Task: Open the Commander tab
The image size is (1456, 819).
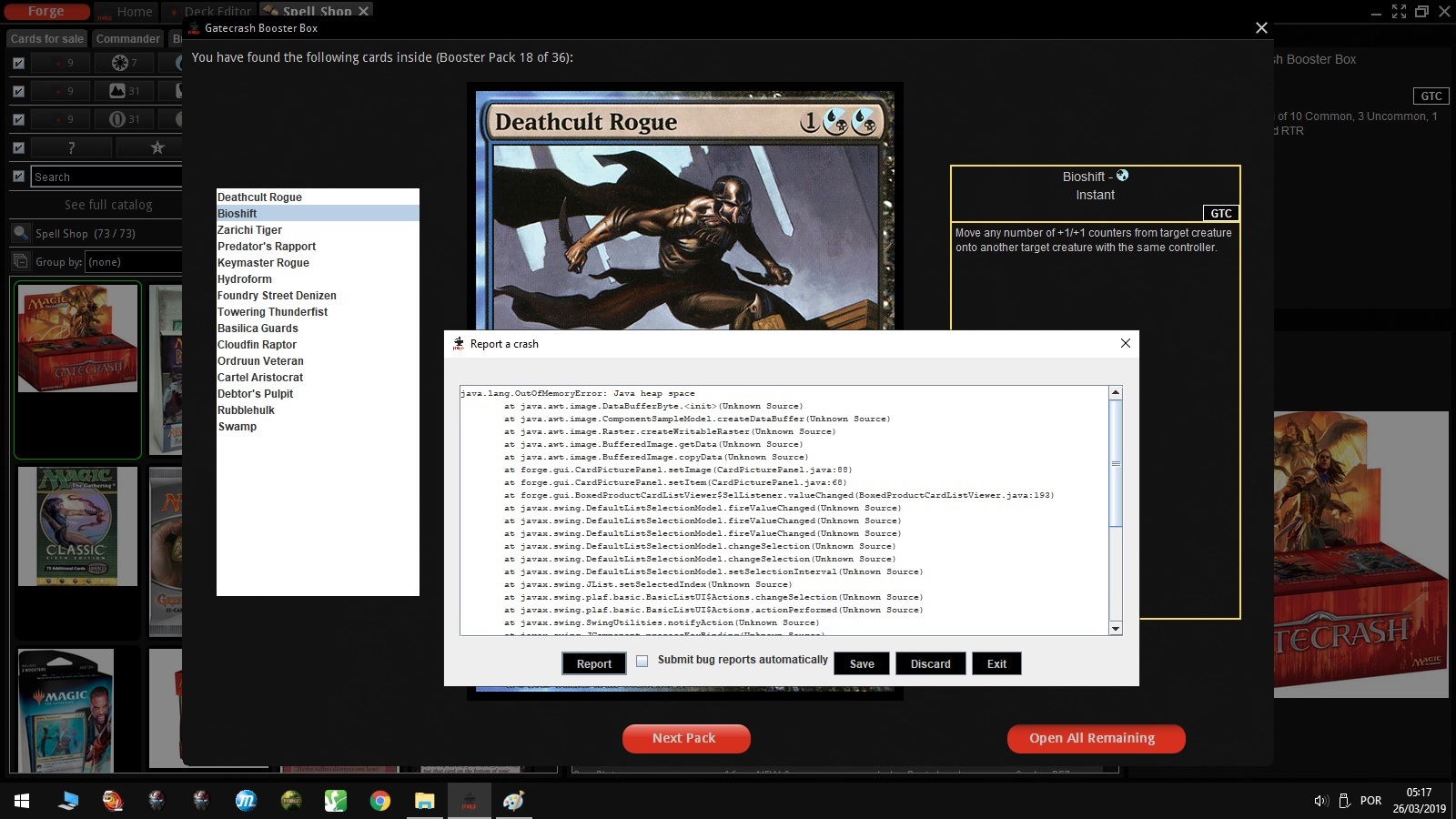Action: (x=127, y=39)
